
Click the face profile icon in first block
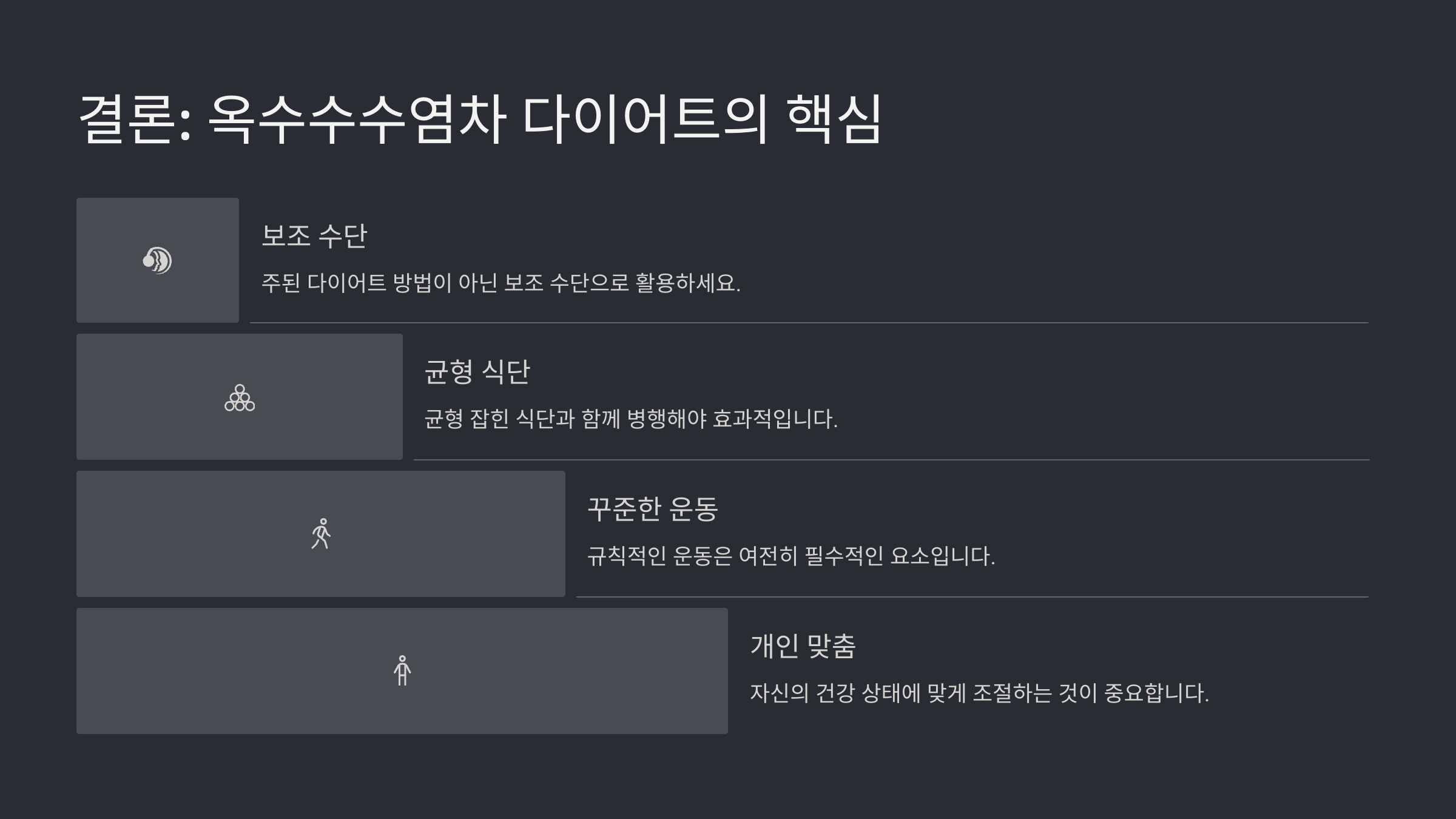coord(157,260)
